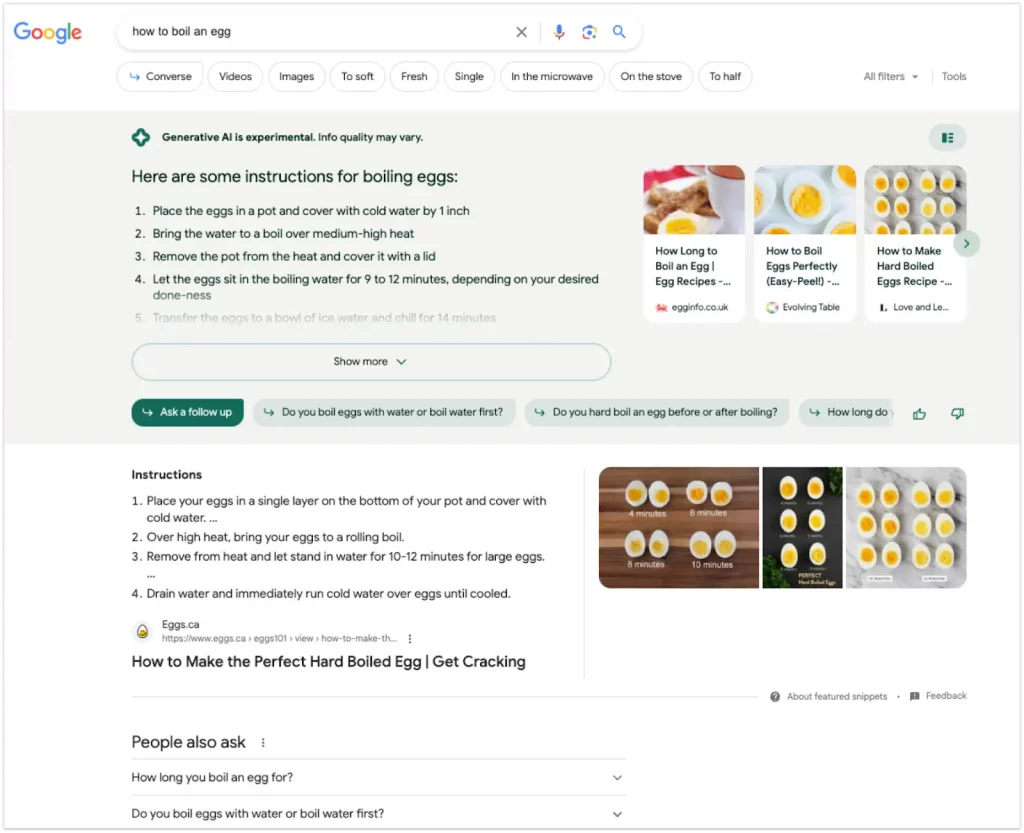The image size is (1024, 833).
Task: Toggle the generative AI layout view icon
Action: pos(947,137)
